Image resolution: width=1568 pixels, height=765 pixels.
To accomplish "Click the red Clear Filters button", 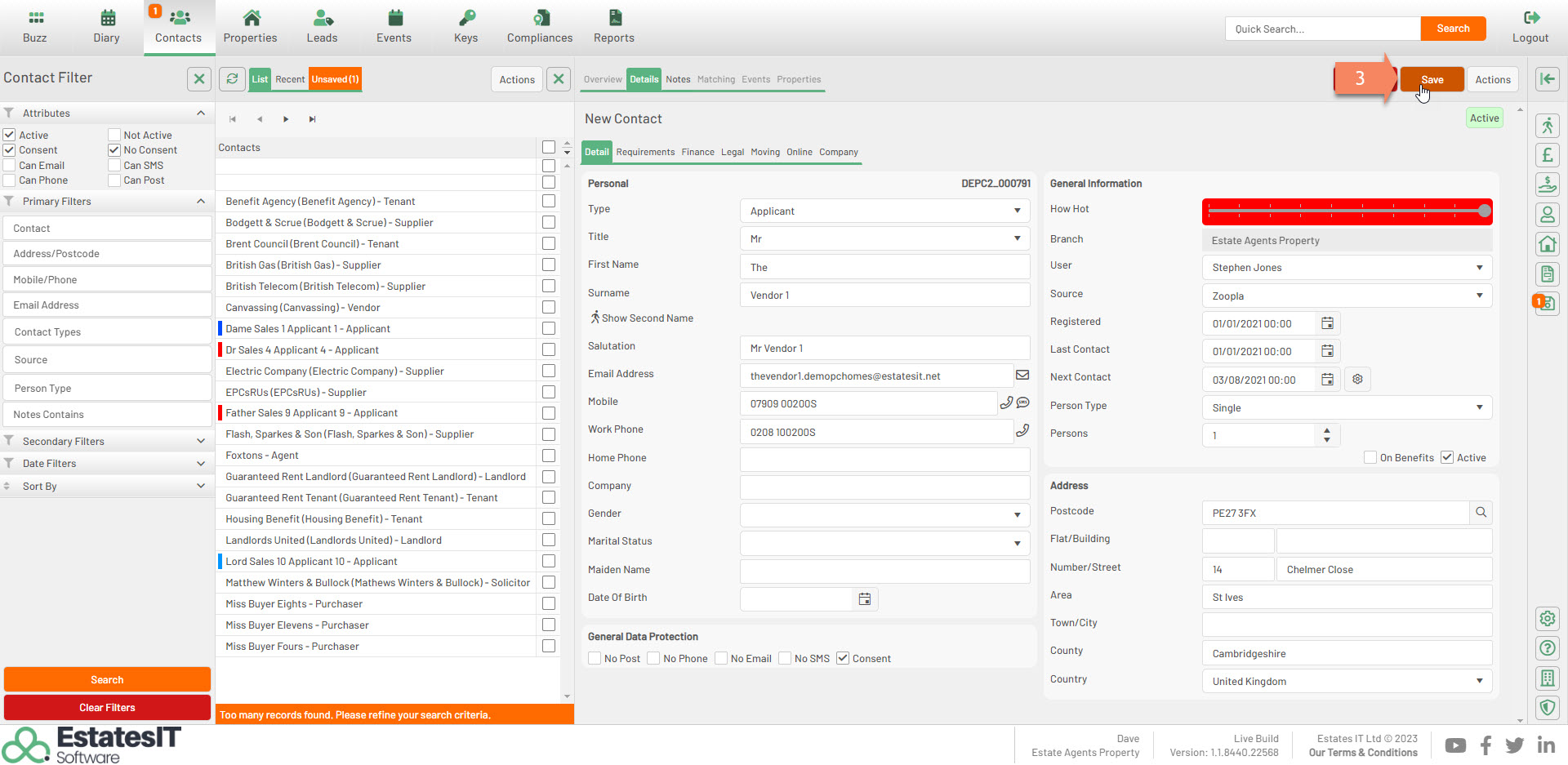I will pos(107,707).
